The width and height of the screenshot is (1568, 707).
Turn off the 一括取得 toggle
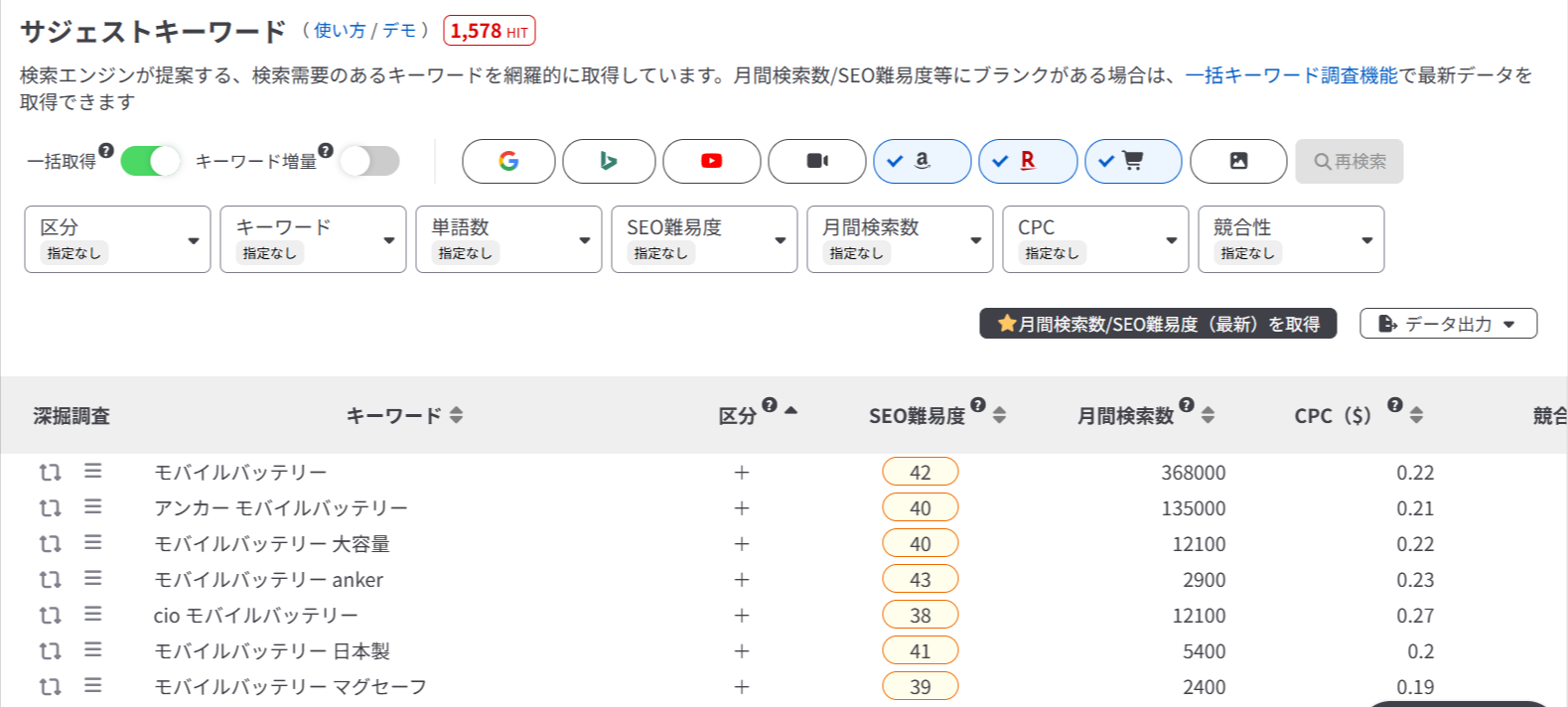[x=151, y=161]
